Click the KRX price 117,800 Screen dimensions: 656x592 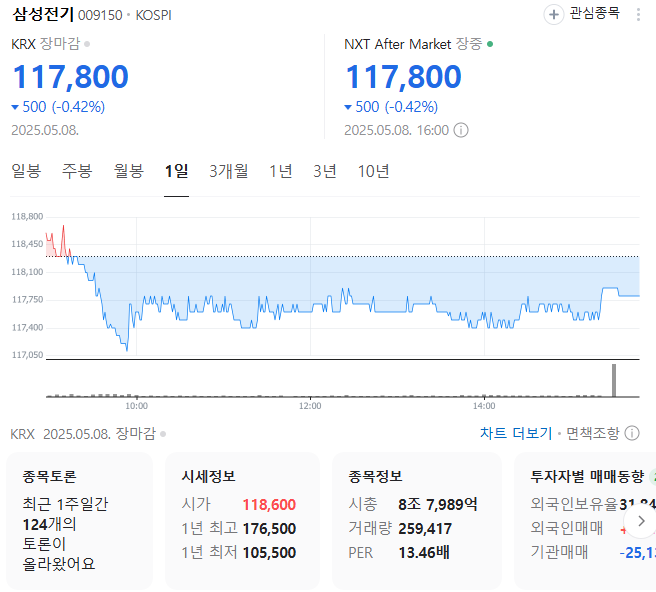[71, 77]
